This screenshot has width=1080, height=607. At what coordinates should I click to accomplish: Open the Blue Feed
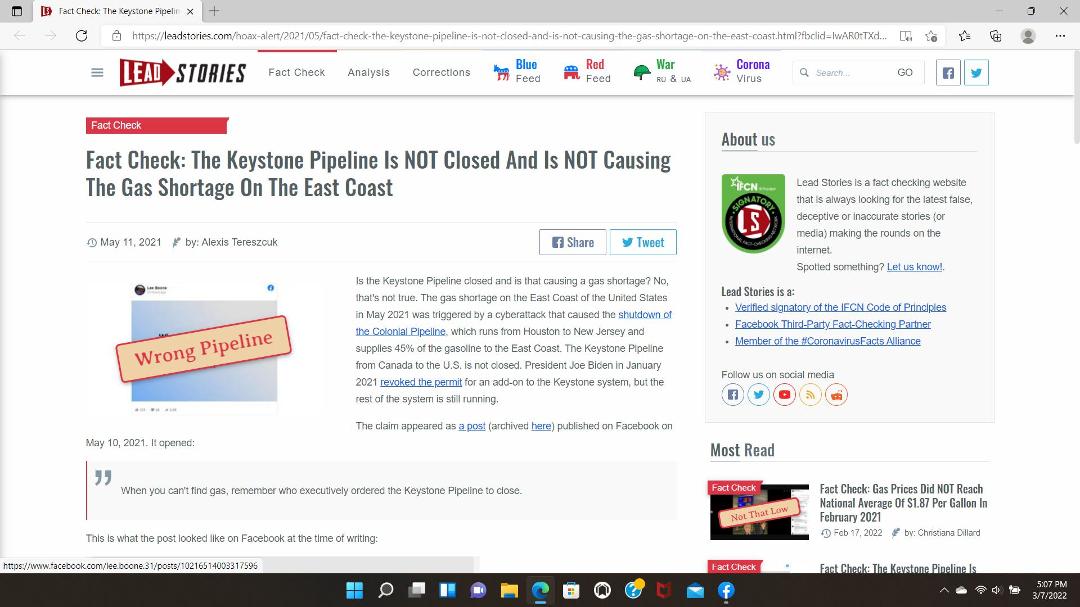point(517,72)
